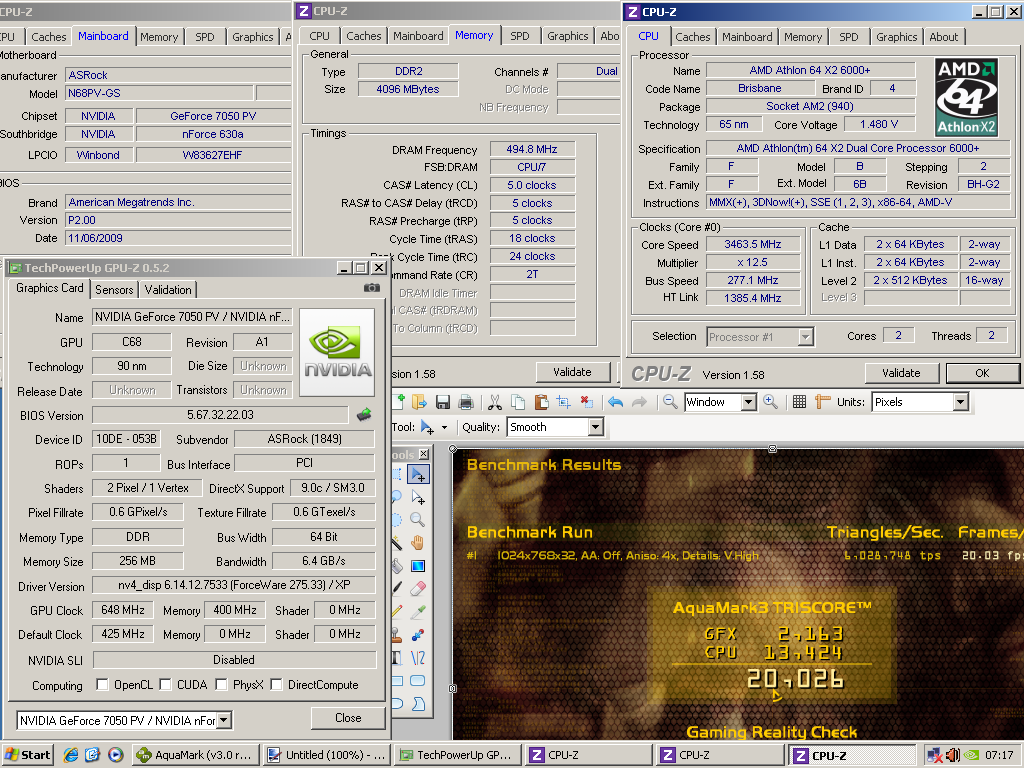This screenshot has height=768, width=1024.
Task: Click Validate in the middle CPU-Z Memory window
Action: [573, 372]
